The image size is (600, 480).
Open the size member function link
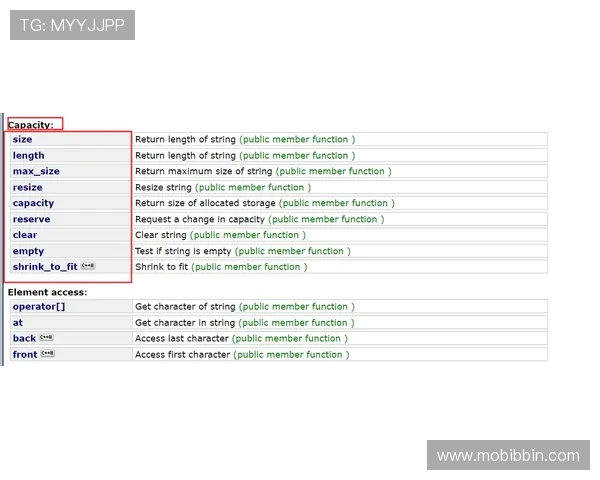tap(22, 140)
